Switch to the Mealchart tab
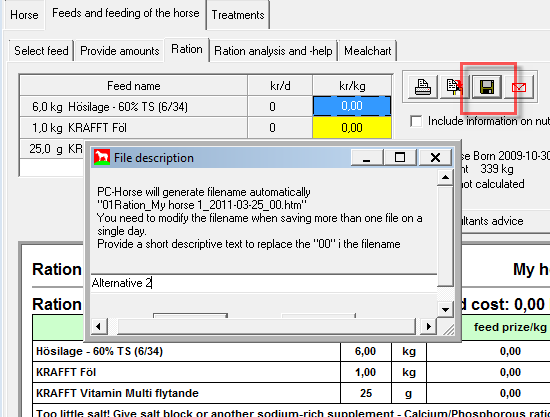The image size is (550, 417). [367, 51]
